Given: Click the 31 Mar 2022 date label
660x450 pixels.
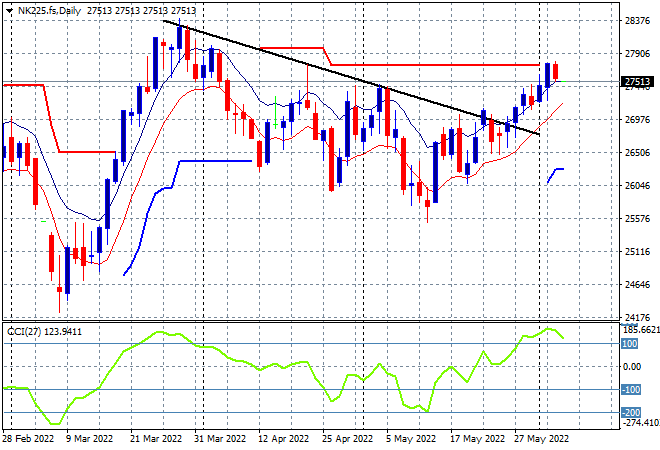Looking at the screenshot, I should click(220, 439).
